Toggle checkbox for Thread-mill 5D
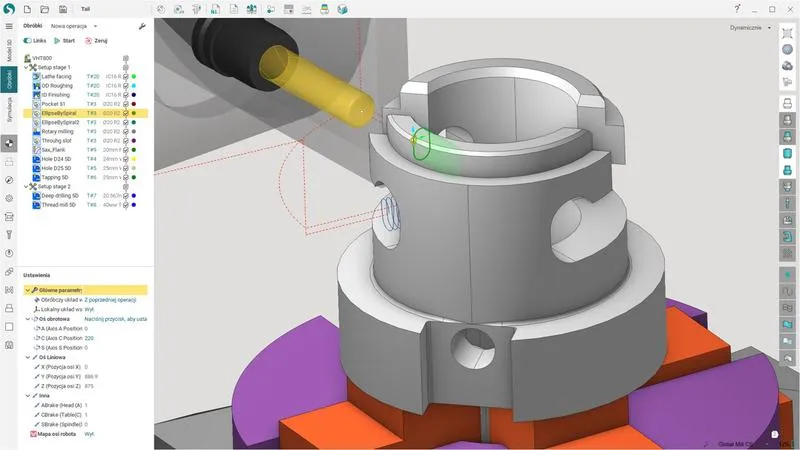 click(126, 205)
